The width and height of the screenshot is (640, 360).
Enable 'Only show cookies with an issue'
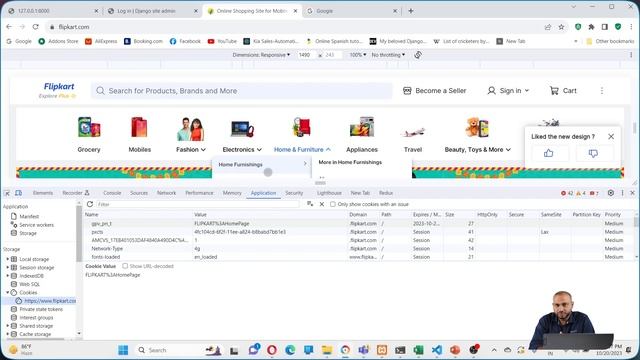point(333,204)
